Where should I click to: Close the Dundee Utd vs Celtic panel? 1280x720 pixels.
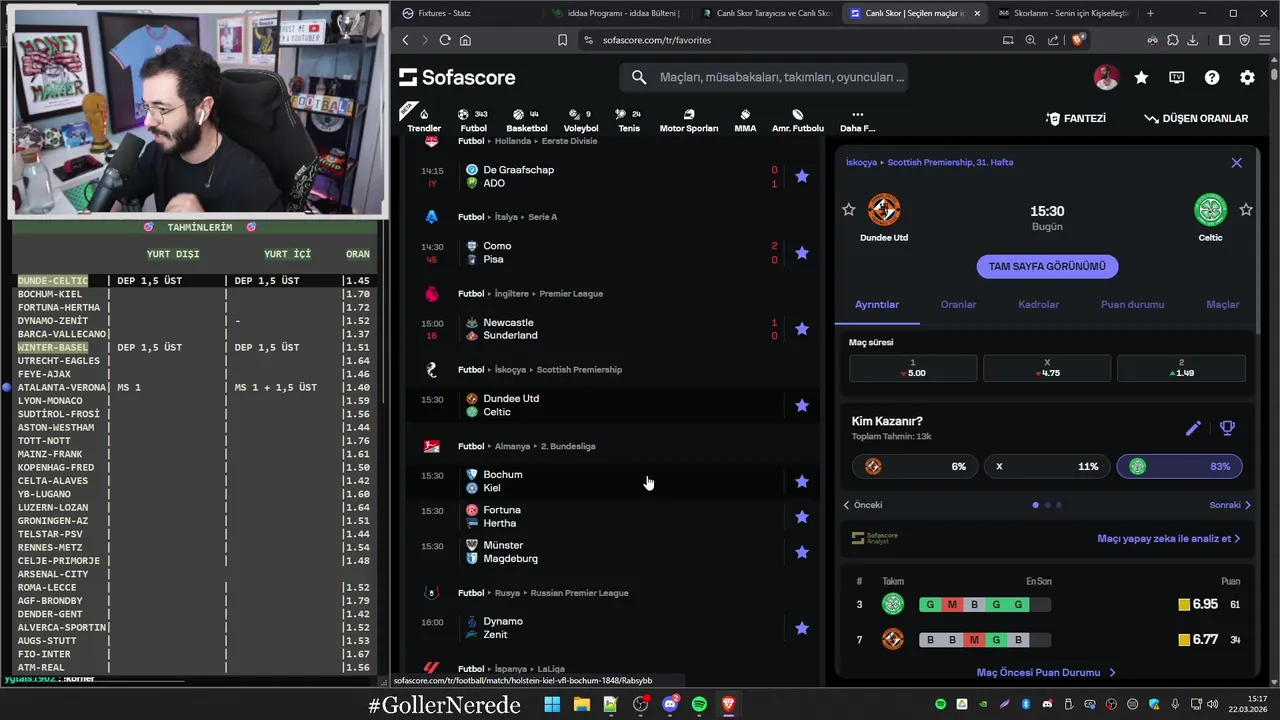(1236, 163)
